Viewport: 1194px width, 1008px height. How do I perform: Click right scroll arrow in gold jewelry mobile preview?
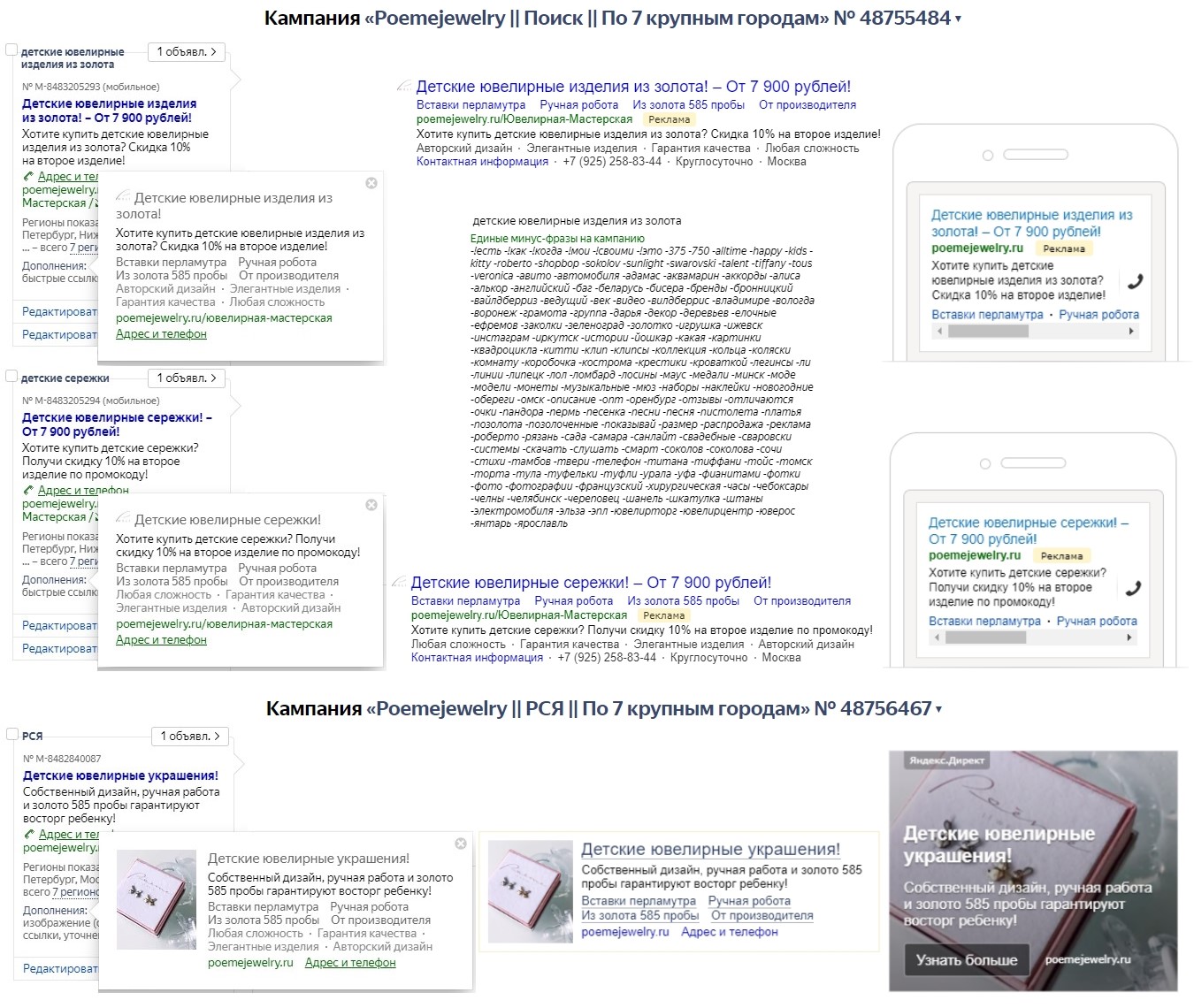coord(1131,332)
